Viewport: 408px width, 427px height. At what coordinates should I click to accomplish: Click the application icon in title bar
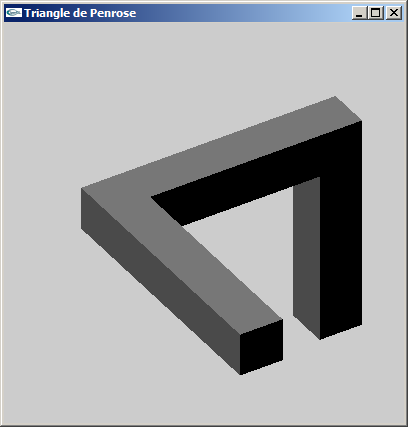[x=14, y=13]
